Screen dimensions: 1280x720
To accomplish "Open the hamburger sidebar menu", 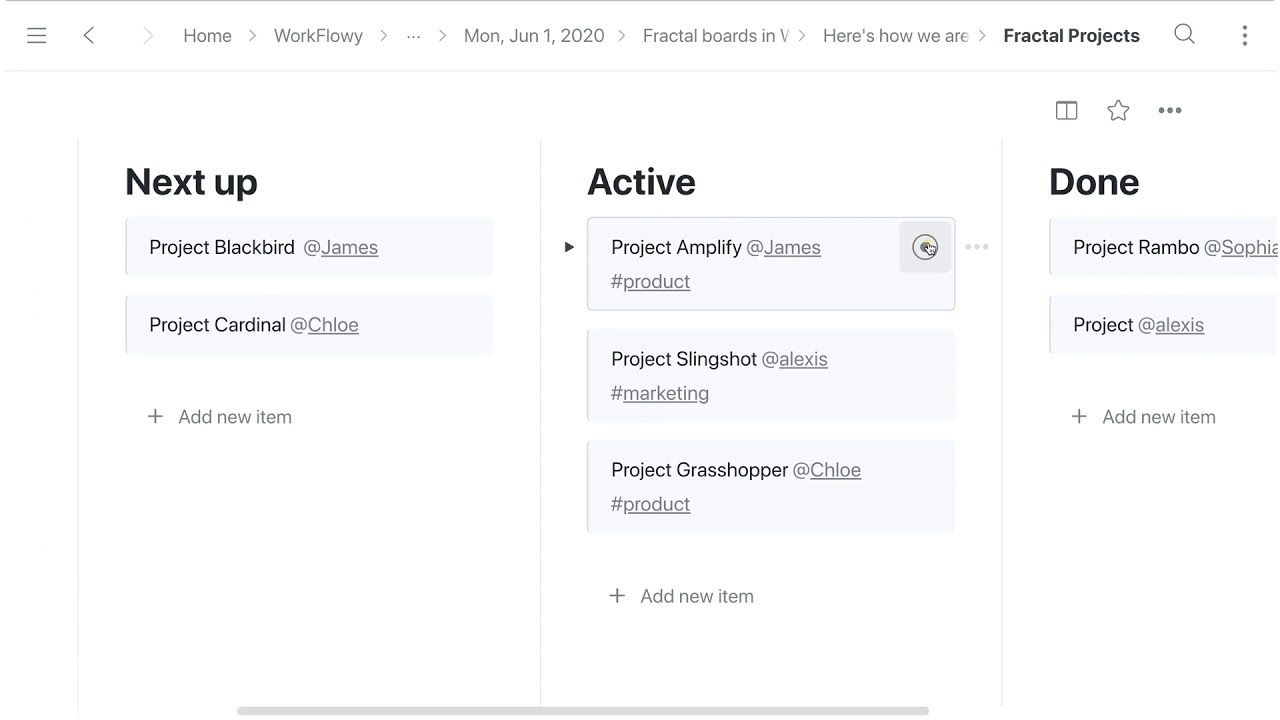I will pos(37,36).
